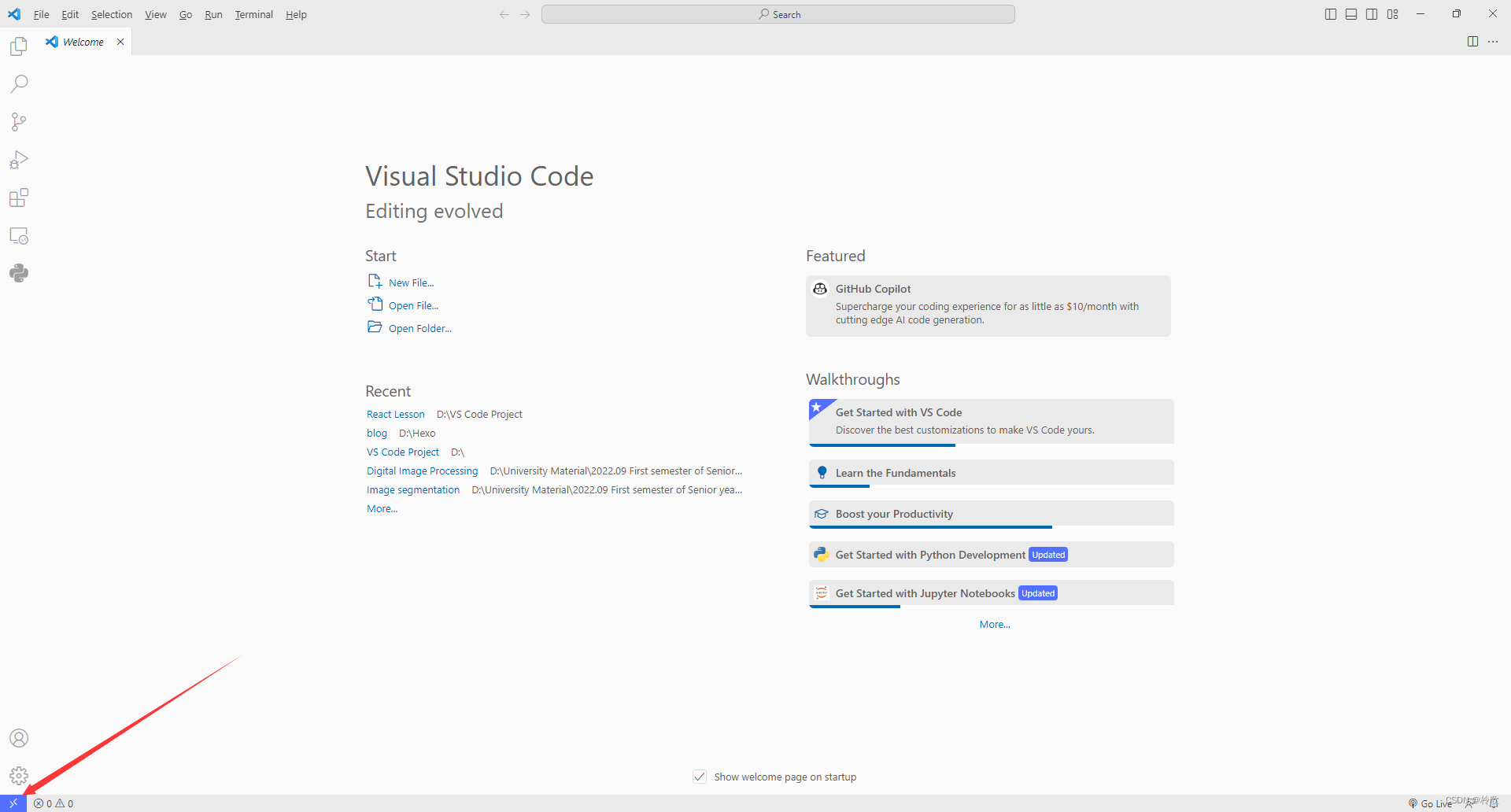
Task: Open the Go menu
Action: click(x=186, y=14)
